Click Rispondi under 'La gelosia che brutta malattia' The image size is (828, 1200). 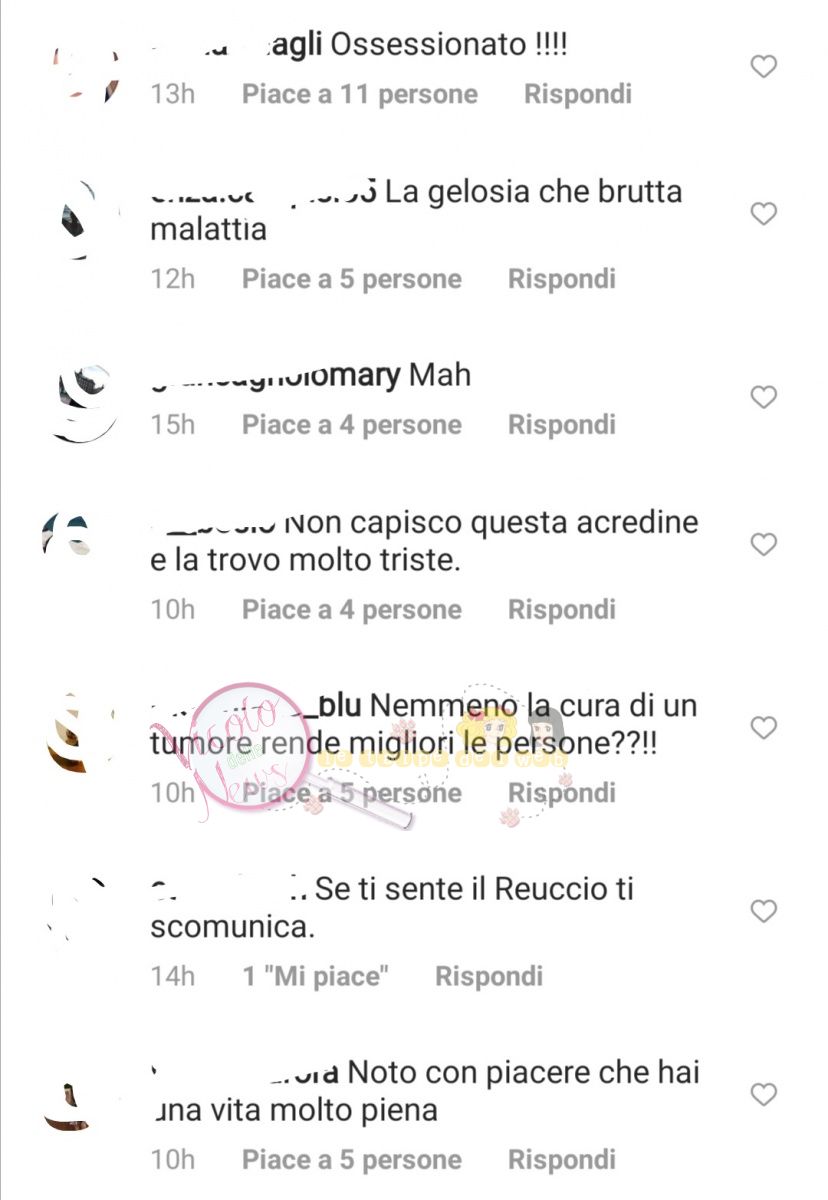coord(562,278)
